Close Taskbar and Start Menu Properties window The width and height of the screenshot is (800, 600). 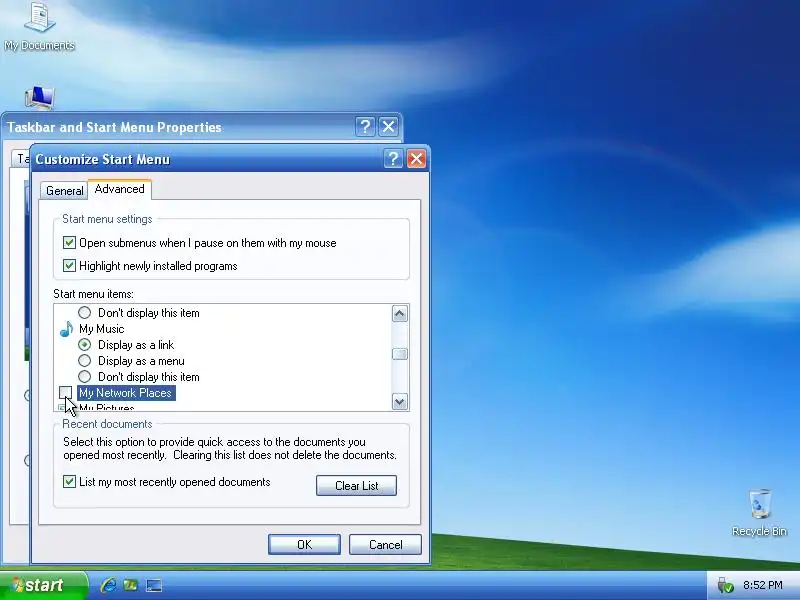tap(388, 127)
